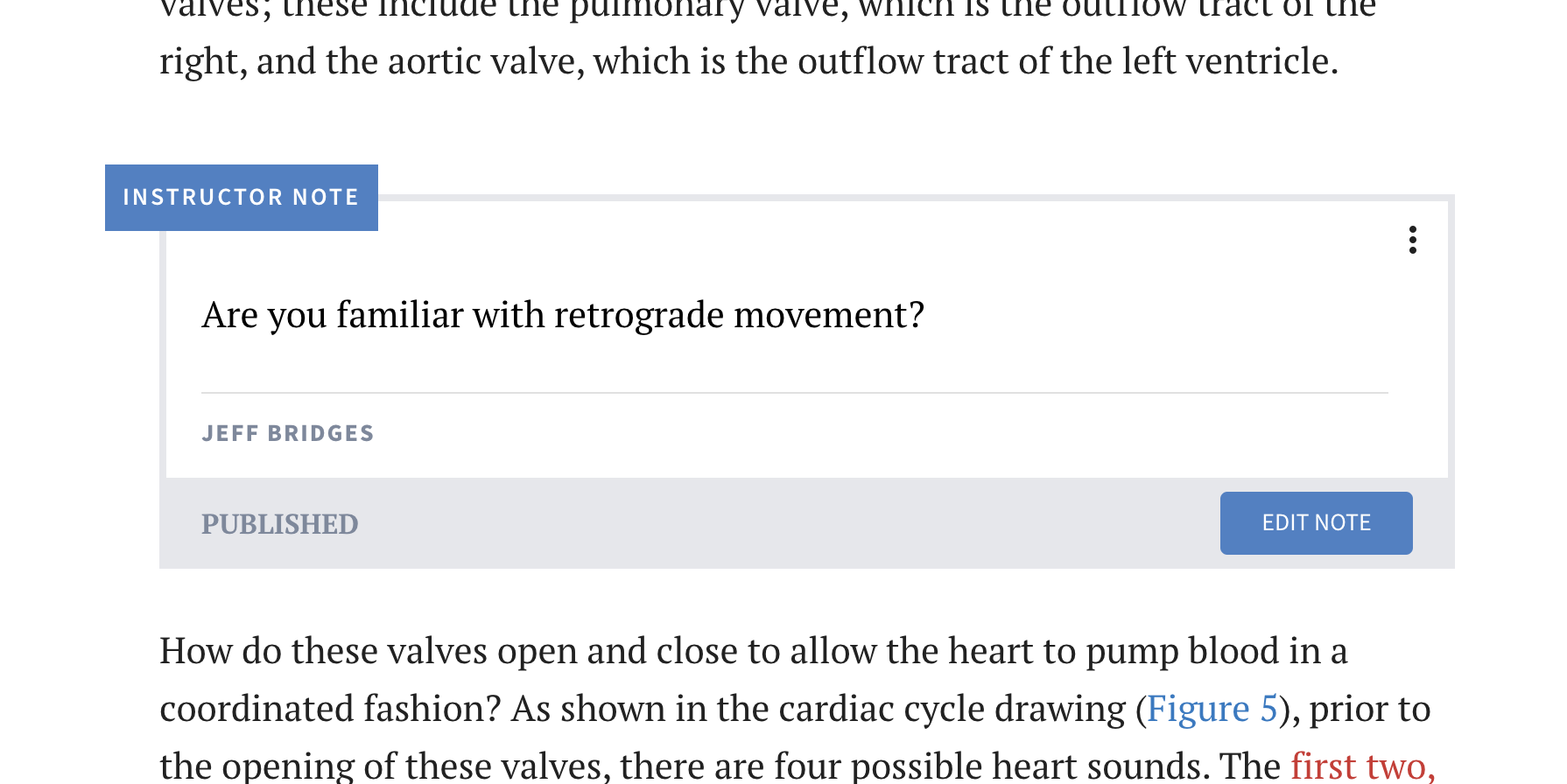
Task: Click the author name JEFF BRIDGES
Action: pos(288,433)
